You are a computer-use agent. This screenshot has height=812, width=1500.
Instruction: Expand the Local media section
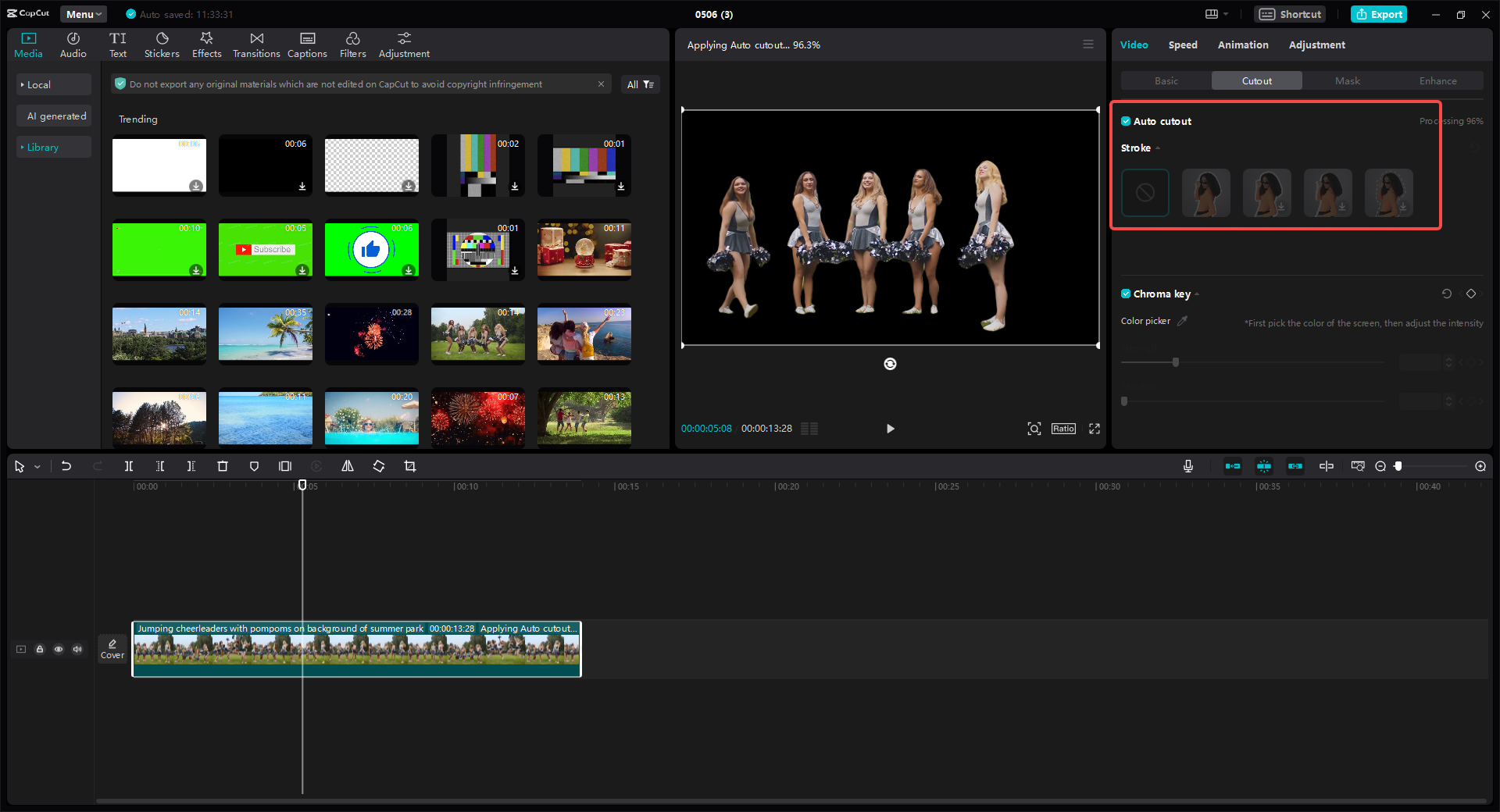click(39, 84)
